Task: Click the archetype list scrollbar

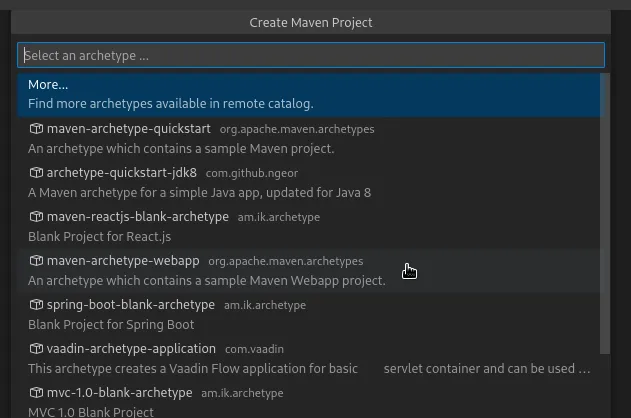Action: click(605, 214)
